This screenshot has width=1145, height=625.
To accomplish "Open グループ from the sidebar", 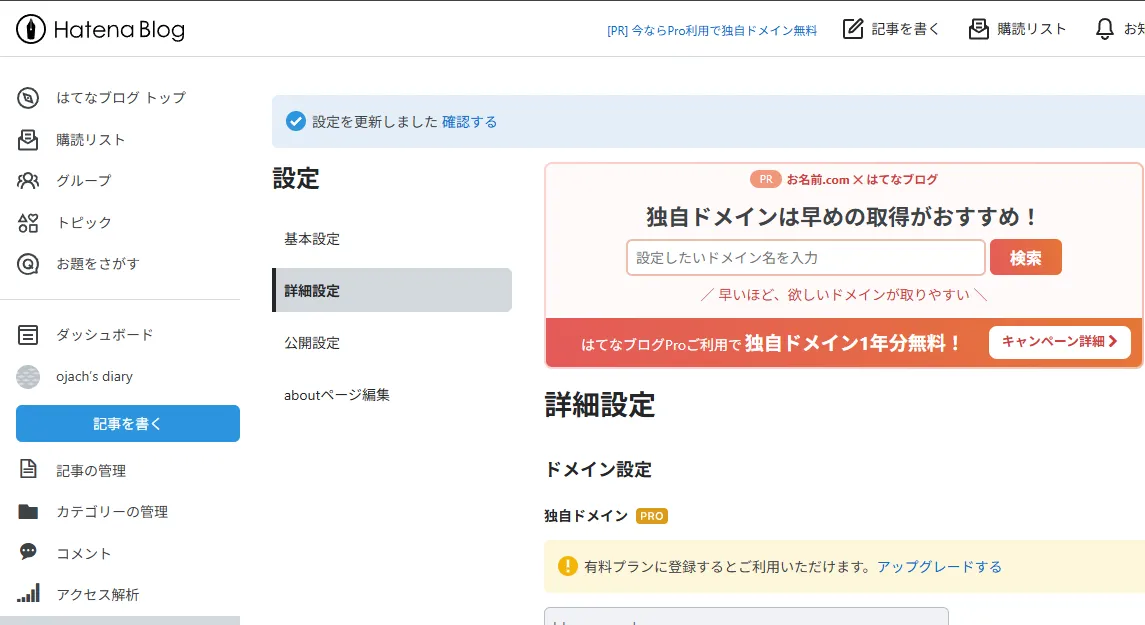I will click(x=83, y=180).
